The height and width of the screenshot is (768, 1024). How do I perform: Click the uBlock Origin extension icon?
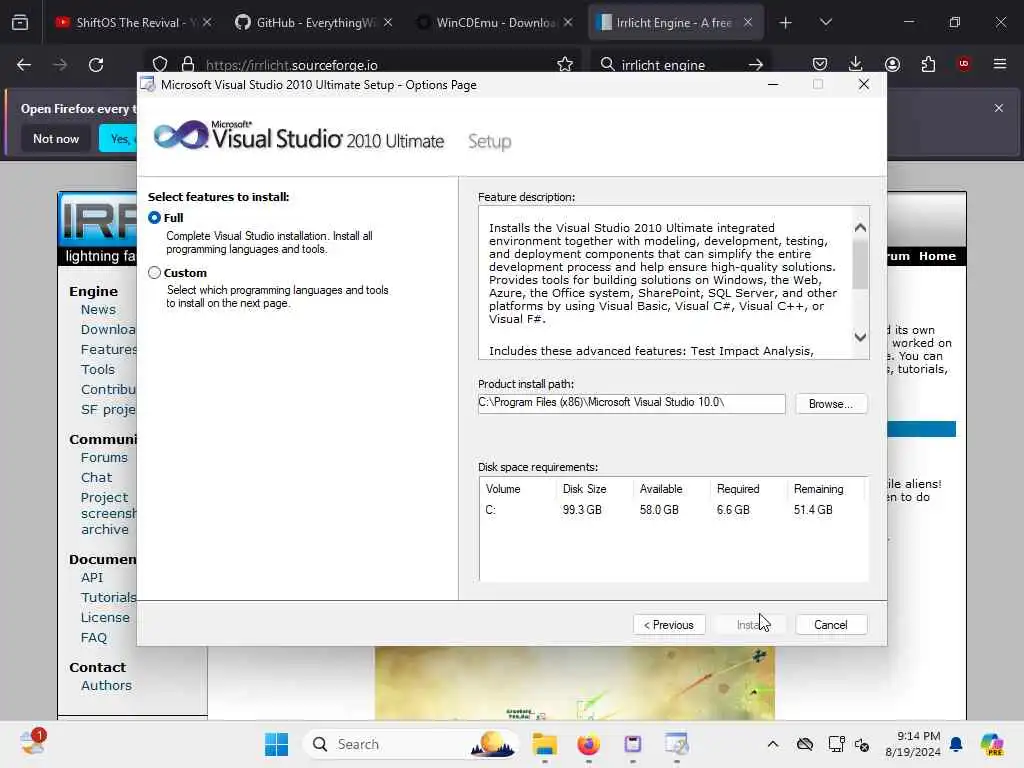point(964,64)
